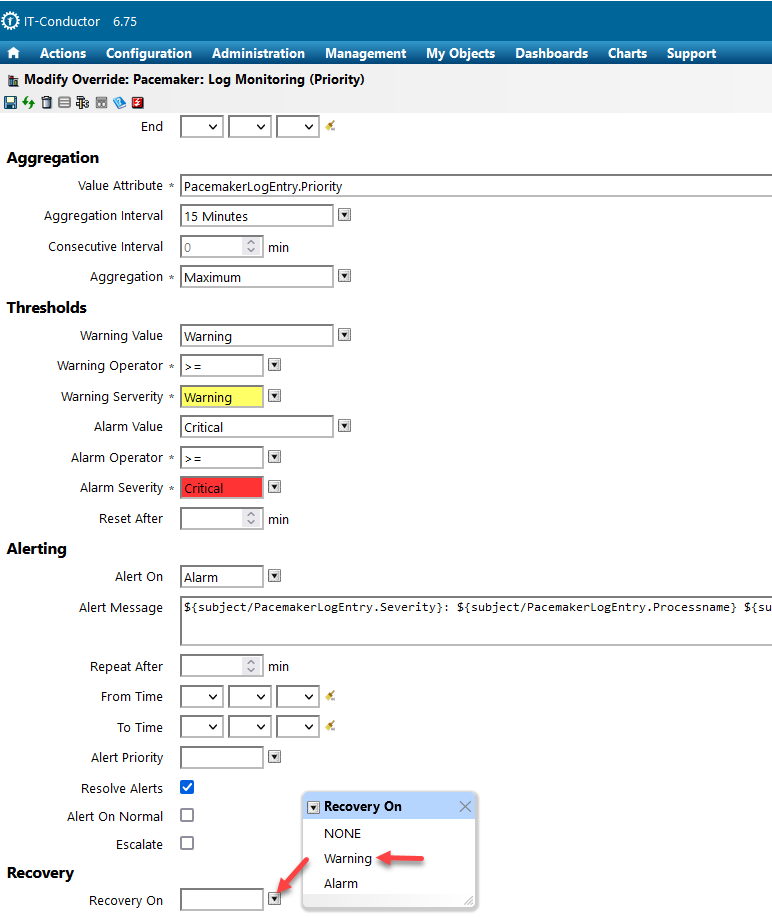
Task: Click the save disk icon in toolbar
Action: tap(10, 102)
